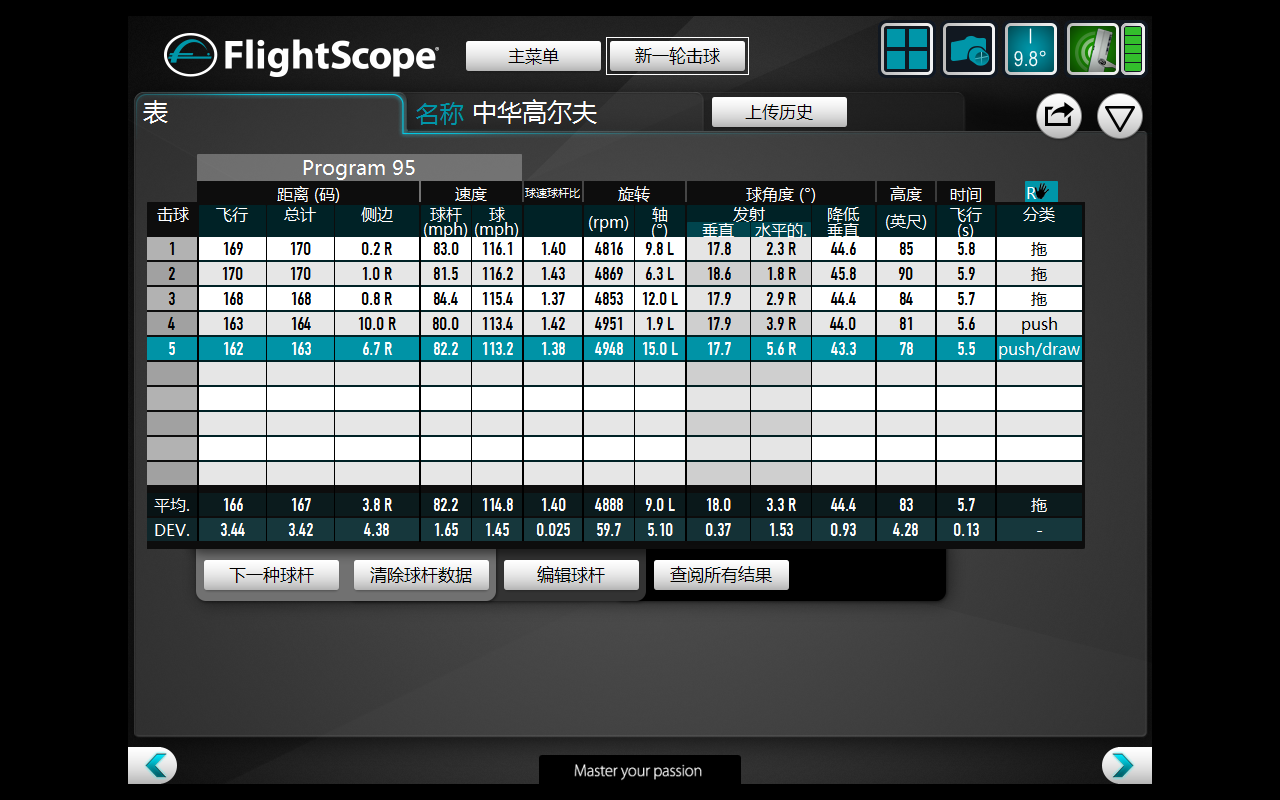Start a new round with 新一轮击球
This screenshot has width=1280, height=800.
[x=677, y=56]
